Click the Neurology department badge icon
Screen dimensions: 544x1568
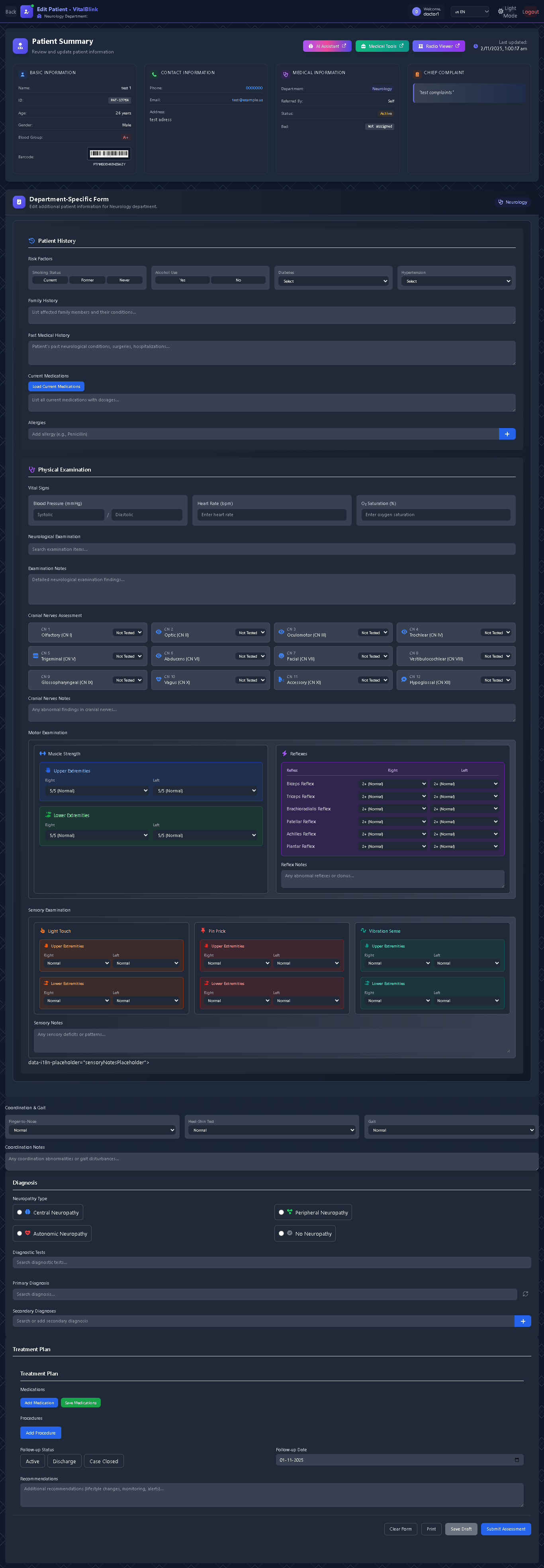pyautogui.click(x=500, y=202)
